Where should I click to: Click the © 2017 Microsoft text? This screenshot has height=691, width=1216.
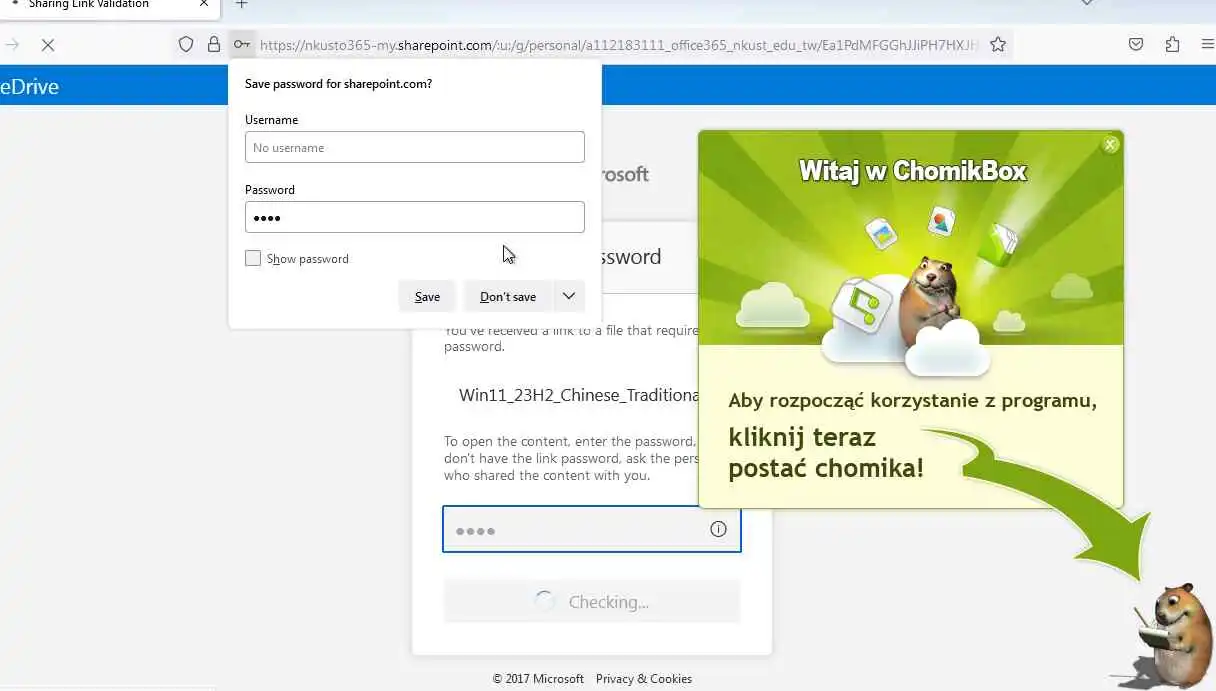coord(538,678)
